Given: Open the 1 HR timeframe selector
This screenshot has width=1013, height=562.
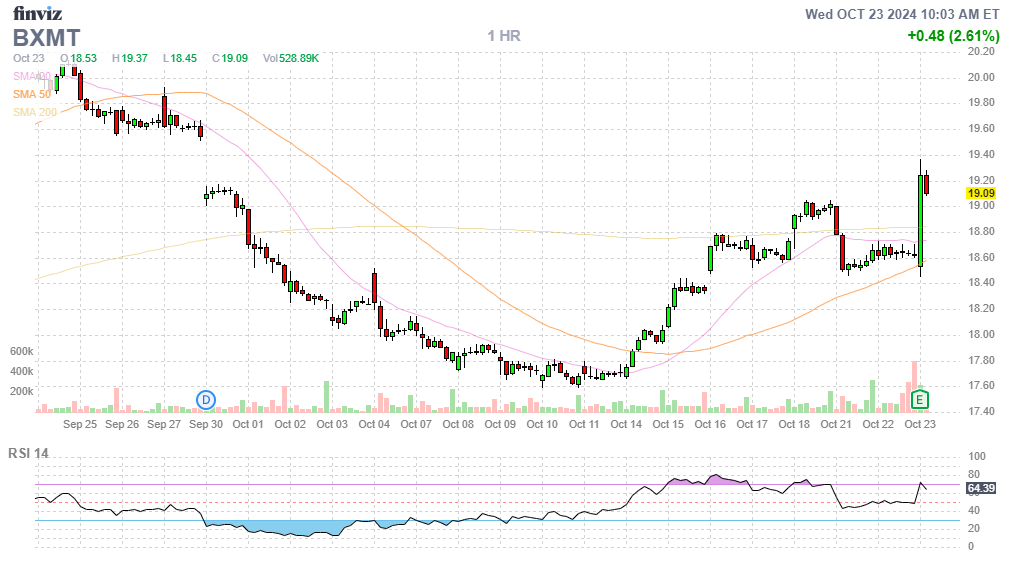Looking at the screenshot, I should click(x=504, y=36).
